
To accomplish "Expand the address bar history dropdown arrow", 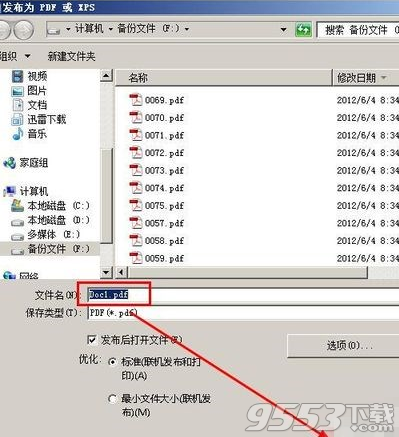I will point(283,30).
